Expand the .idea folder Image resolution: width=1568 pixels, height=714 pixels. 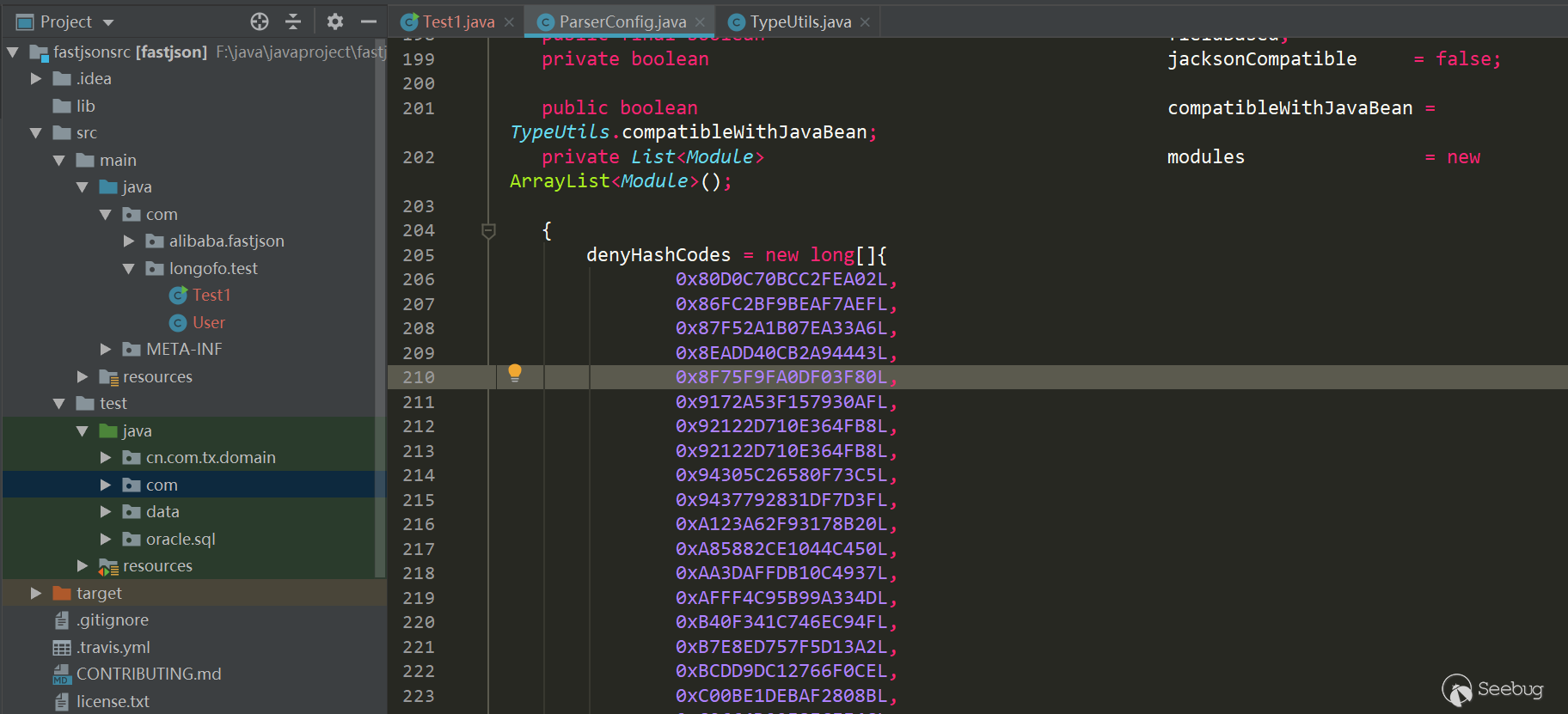36,78
